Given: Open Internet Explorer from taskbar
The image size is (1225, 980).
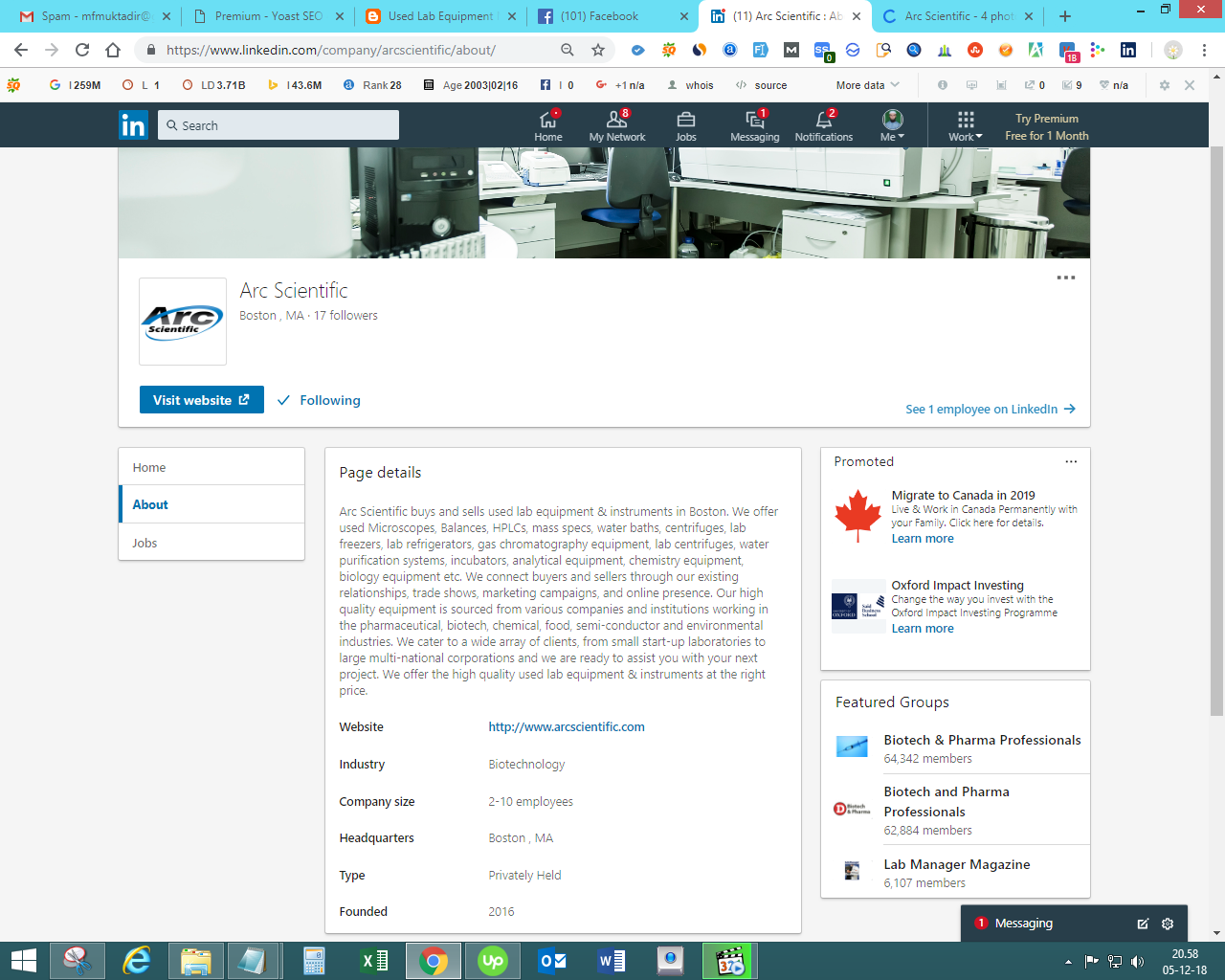Looking at the screenshot, I should pyautogui.click(x=137, y=961).
